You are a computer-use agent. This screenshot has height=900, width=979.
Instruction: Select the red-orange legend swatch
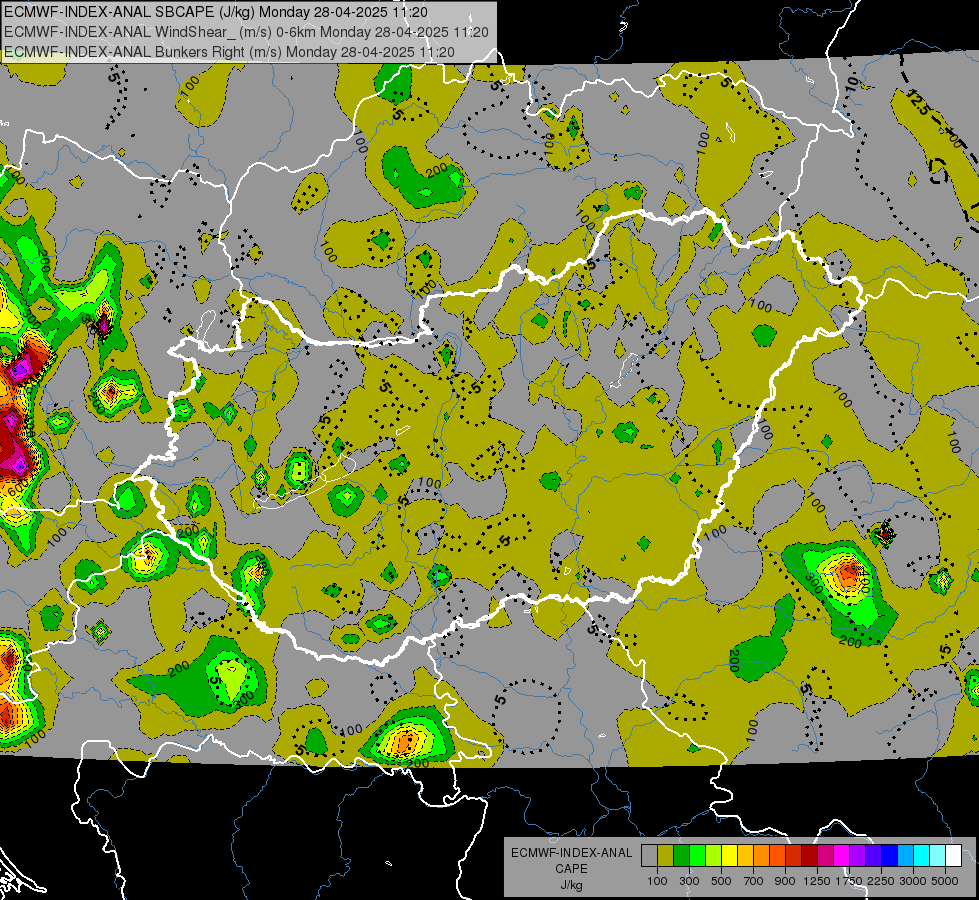tap(778, 855)
